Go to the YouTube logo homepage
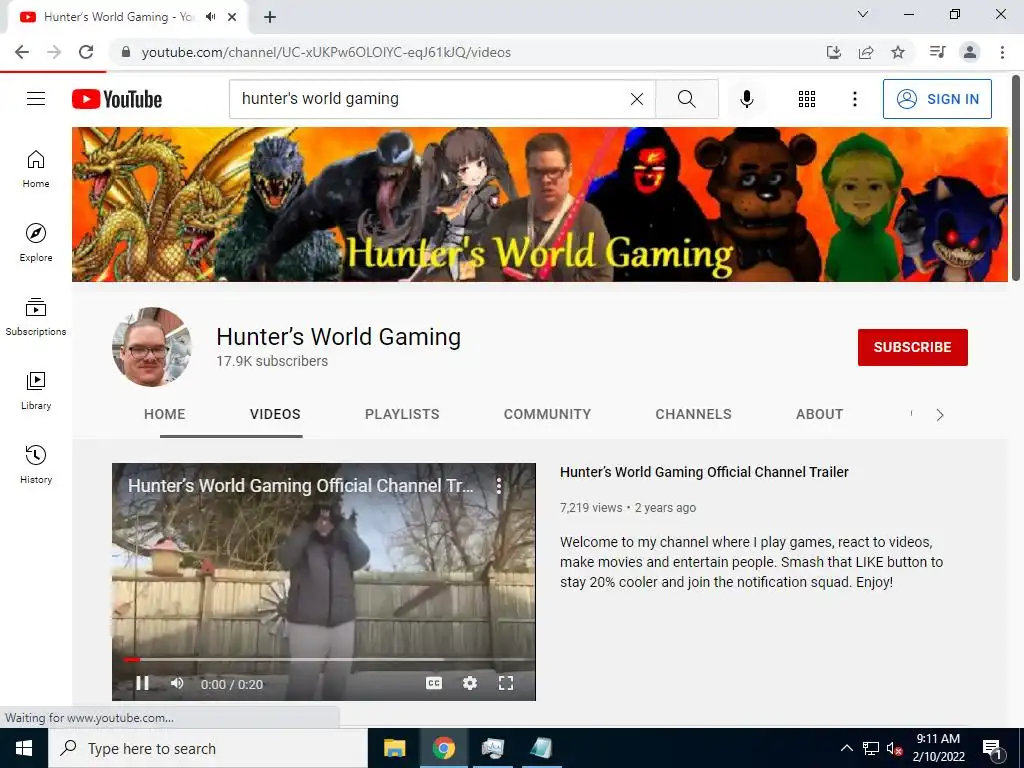Screen dimensions: 1024x768 tap(117, 99)
